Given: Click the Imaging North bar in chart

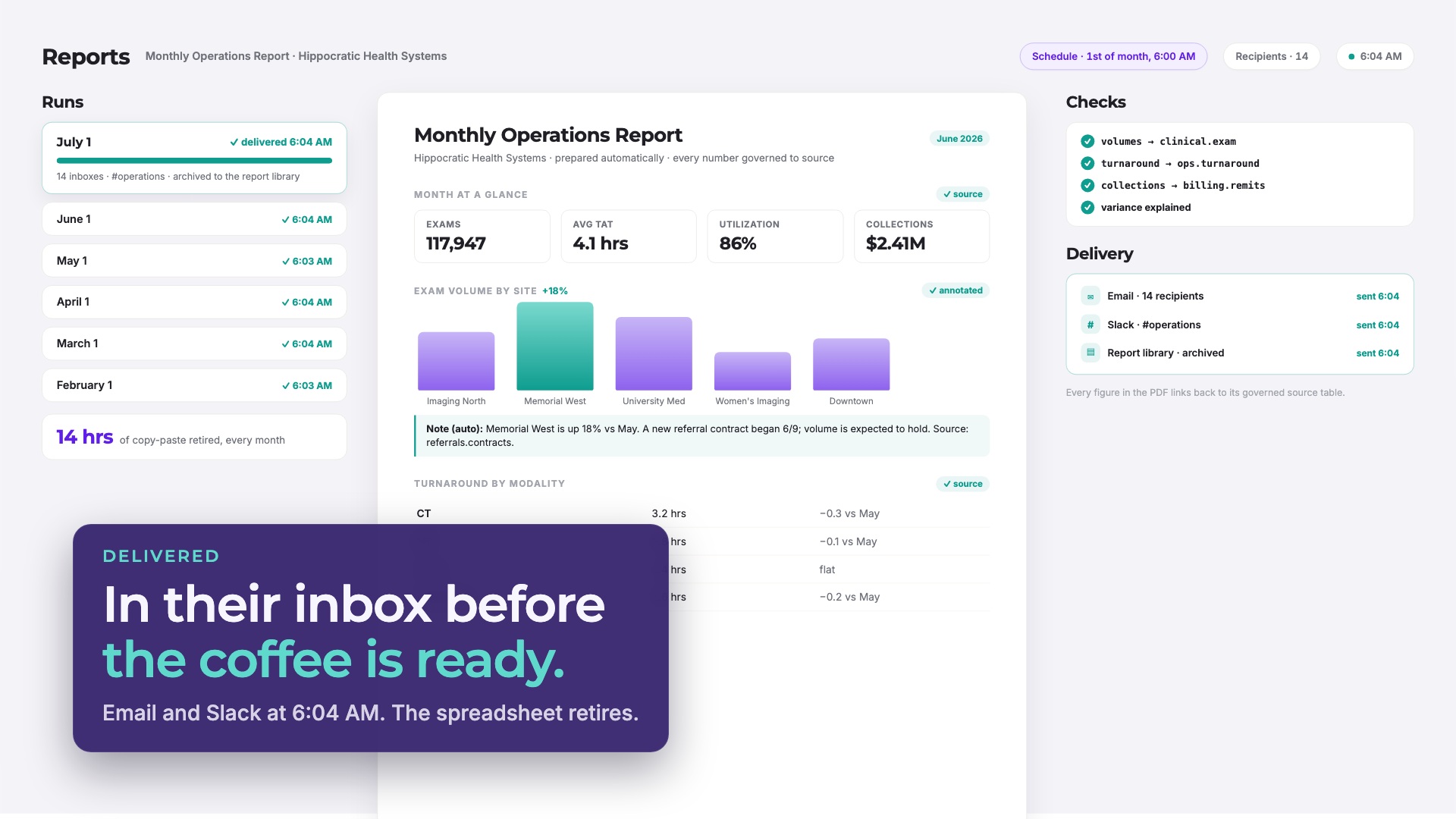Looking at the screenshot, I should 456,361.
